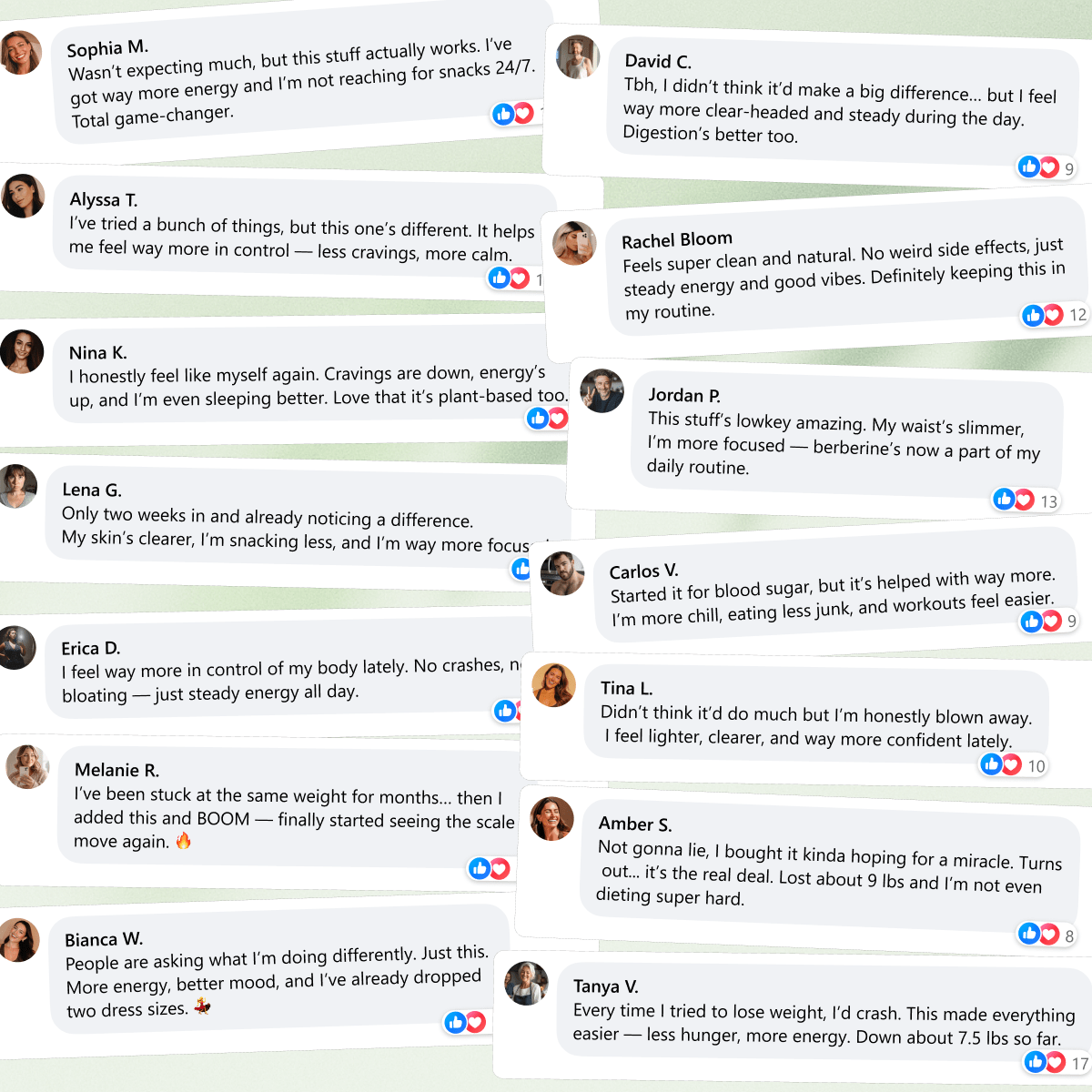Click the heart reaction on Tanya V.'s comment
Viewport: 1092px width, 1092px height.
point(1056,1062)
